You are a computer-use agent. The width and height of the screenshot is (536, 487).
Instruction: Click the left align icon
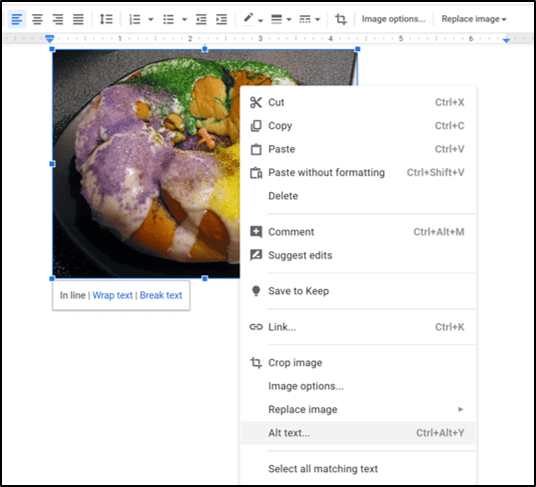(x=17, y=19)
